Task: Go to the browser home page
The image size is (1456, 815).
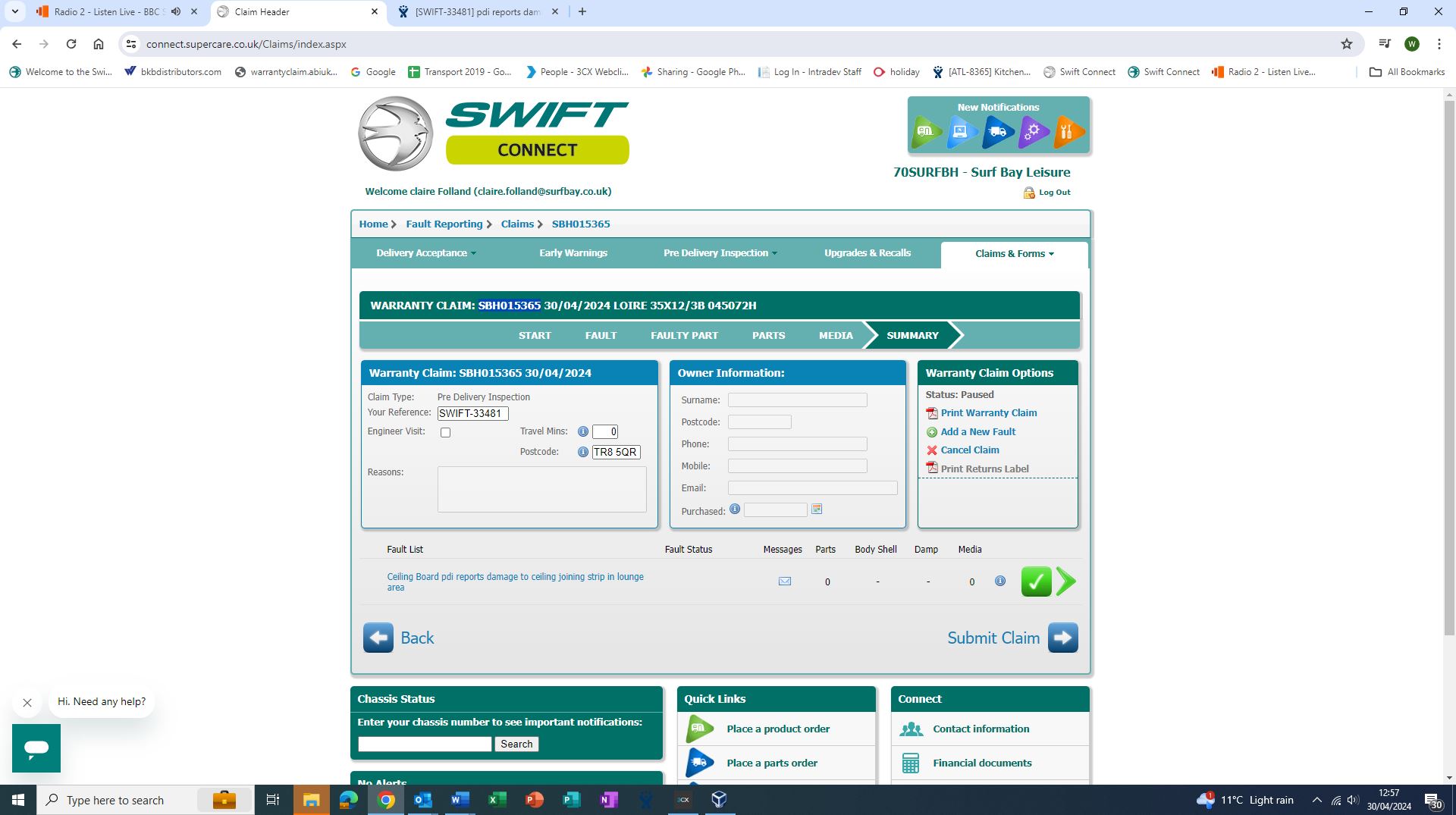Action: point(99,44)
